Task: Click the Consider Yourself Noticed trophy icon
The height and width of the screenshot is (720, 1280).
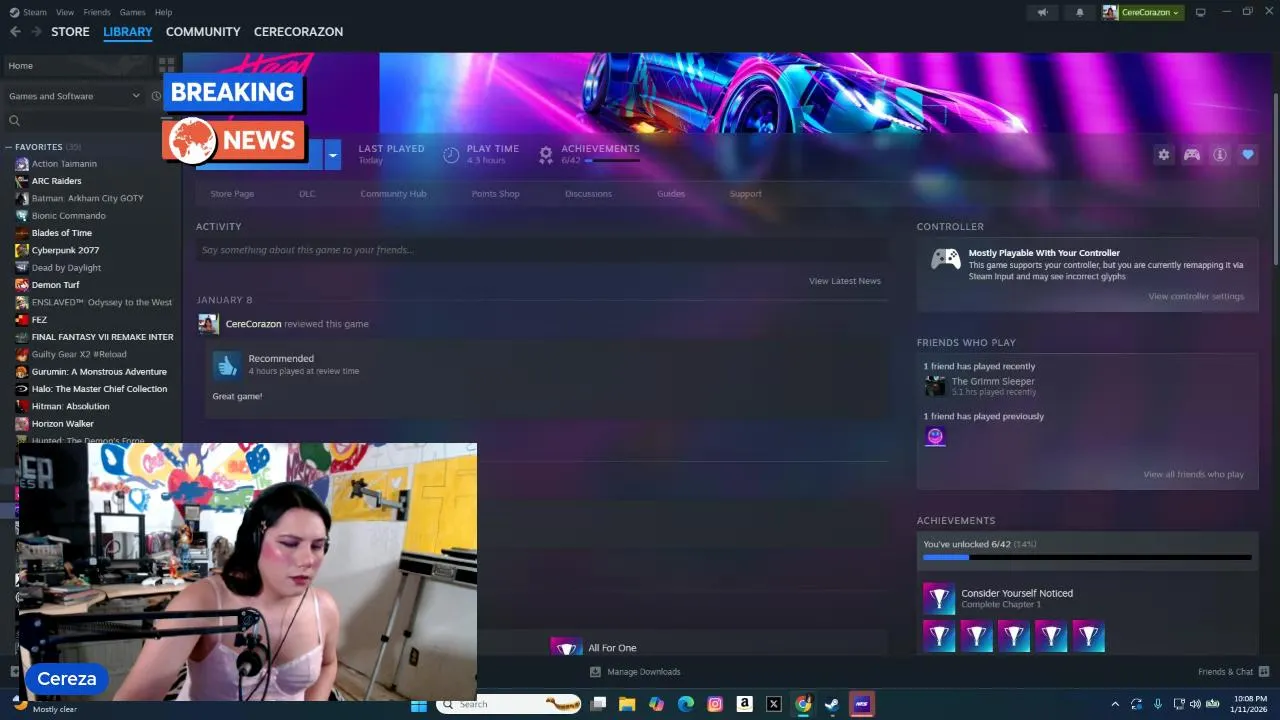Action: (x=939, y=598)
